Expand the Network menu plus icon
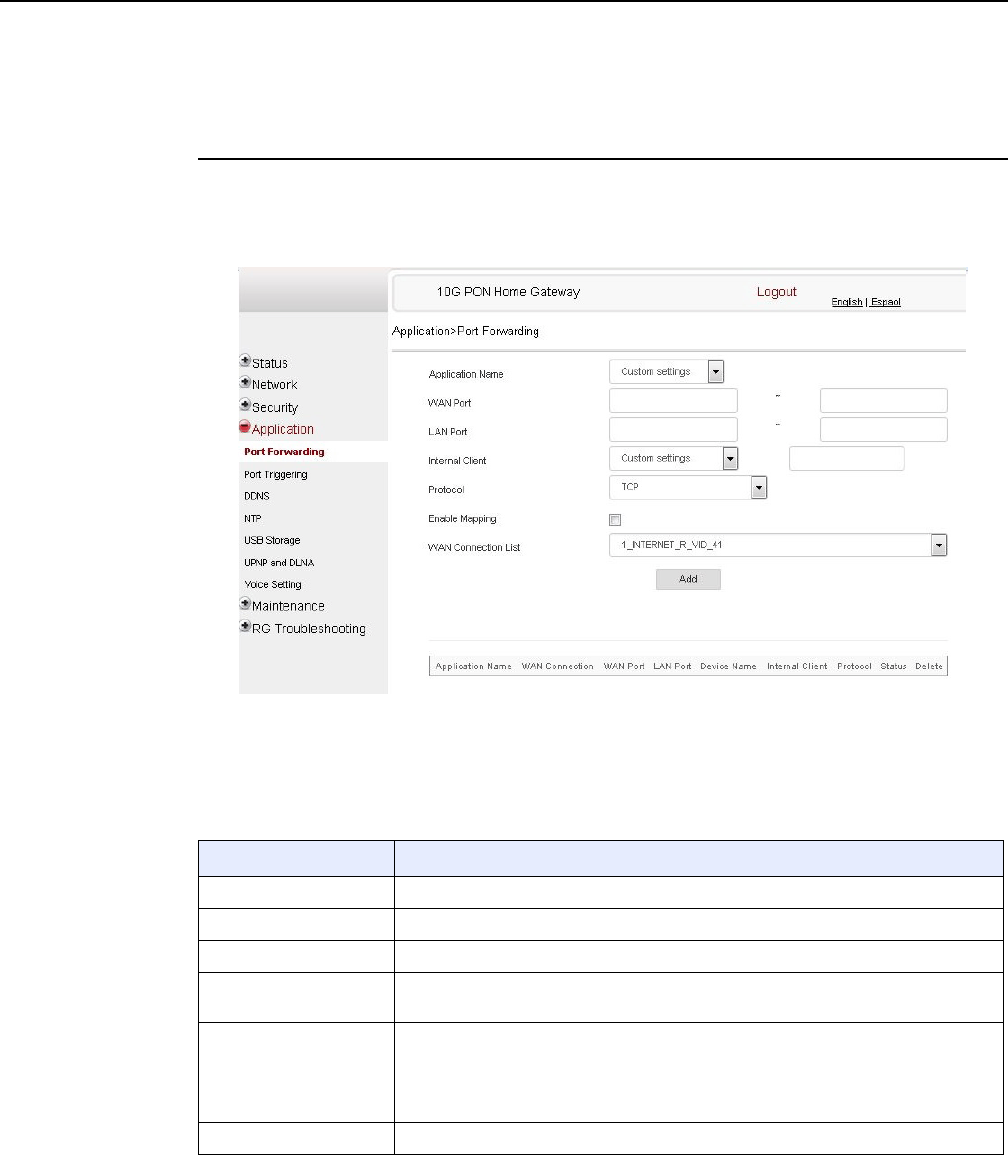1008x1155 pixels. [x=245, y=382]
